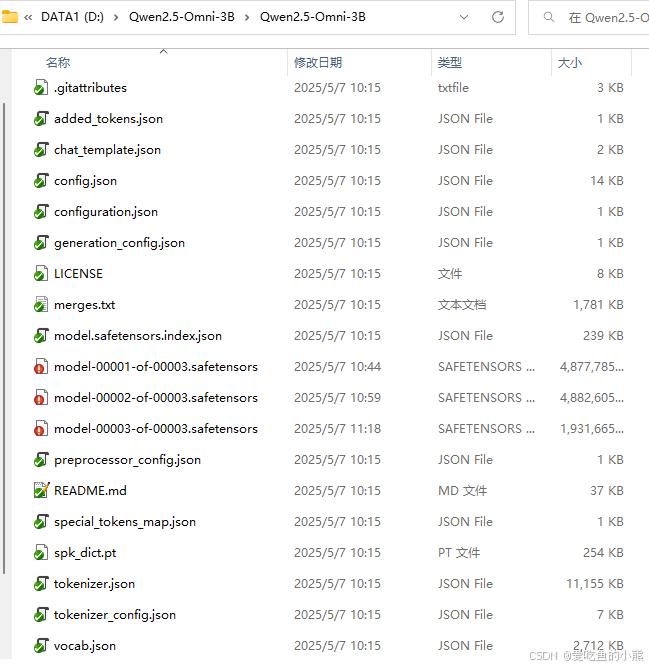Sort by the 名称 column header
This screenshot has height=667, width=649.
(58, 63)
